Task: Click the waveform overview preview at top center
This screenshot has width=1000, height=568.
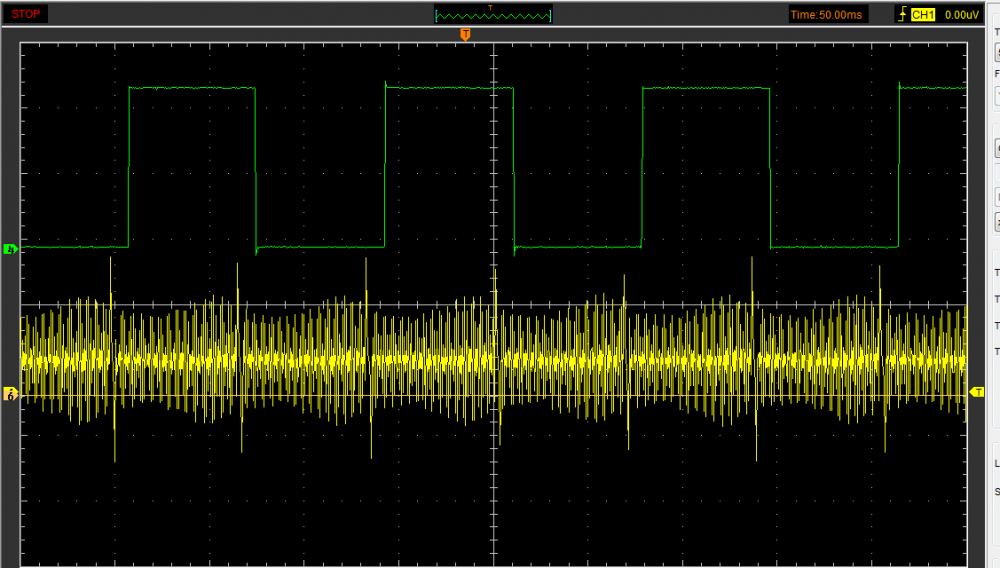Action: 493,15
